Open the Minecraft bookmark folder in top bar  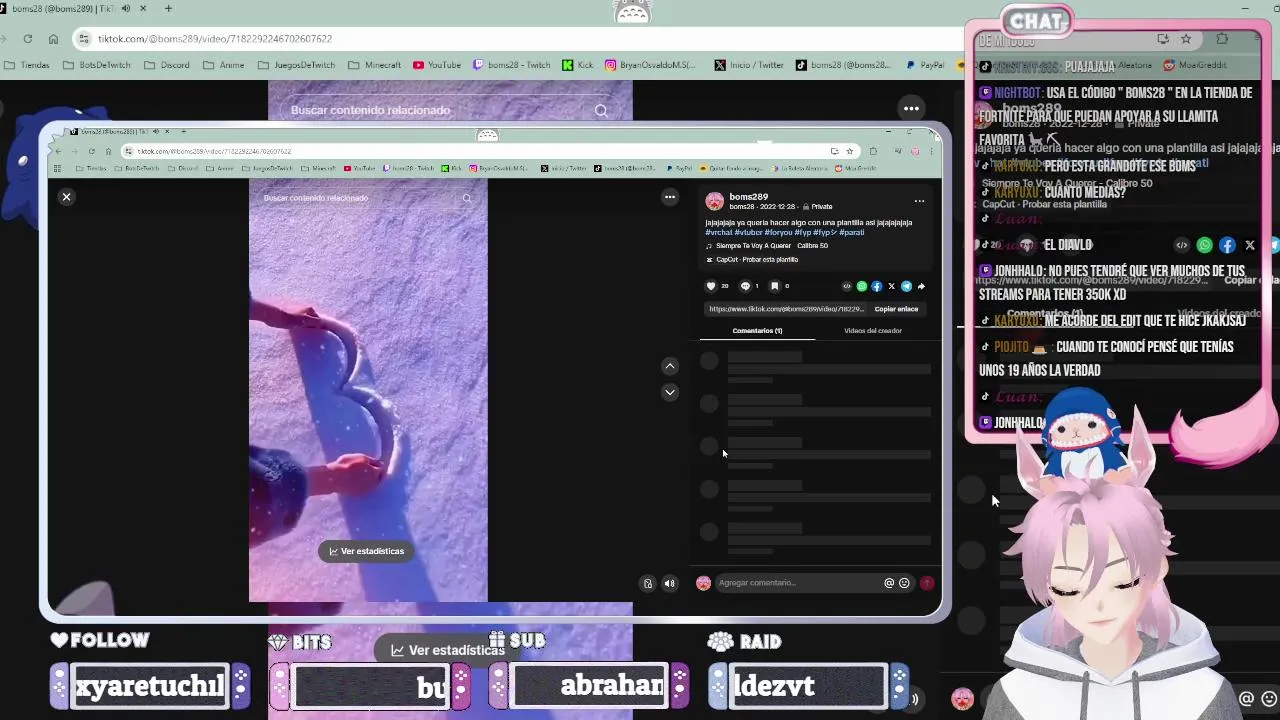pyautogui.click(x=374, y=65)
